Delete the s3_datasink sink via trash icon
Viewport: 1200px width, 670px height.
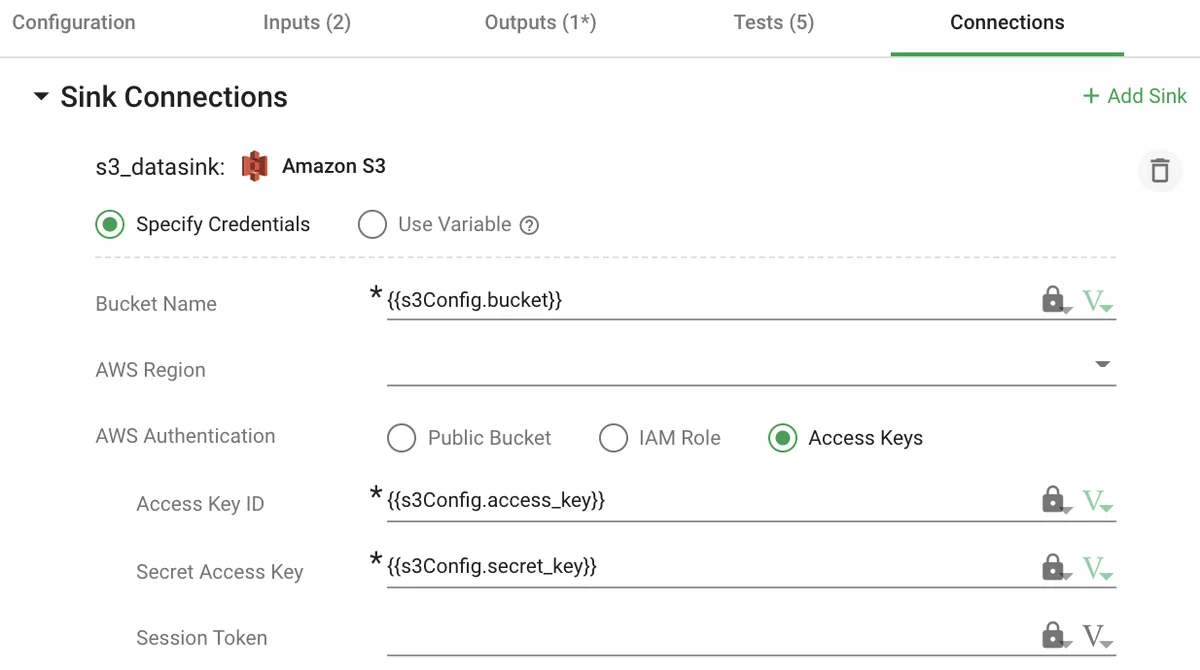[x=1159, y=170]
